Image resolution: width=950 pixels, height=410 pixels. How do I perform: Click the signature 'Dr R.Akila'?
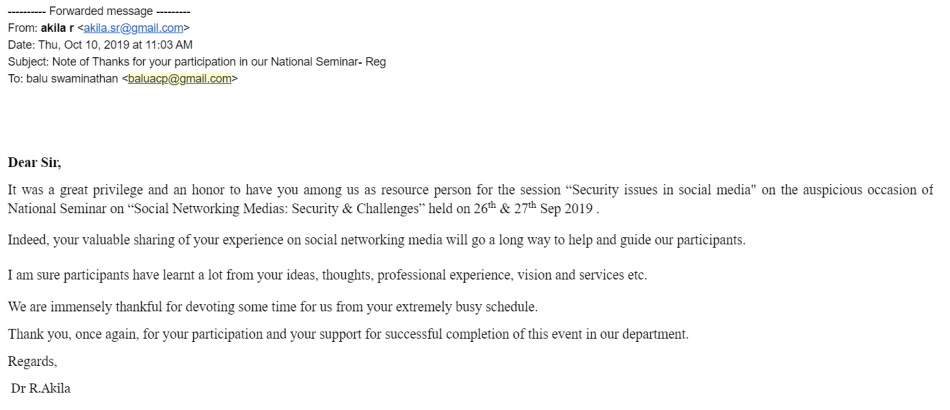pos(39,387)
